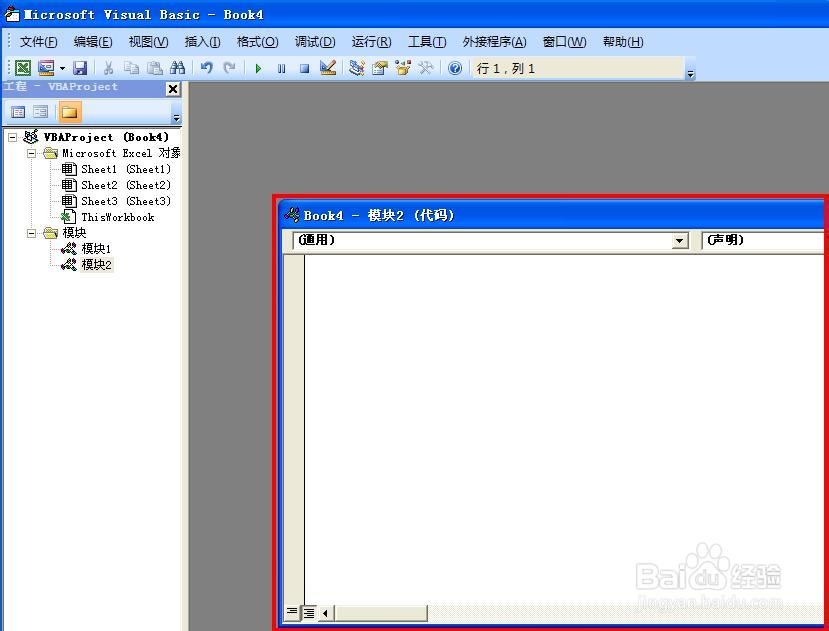Click the 行 1, 列 1 position indicator
The width and height of the screenshot is (829, 631).
[x=577, y=68]
